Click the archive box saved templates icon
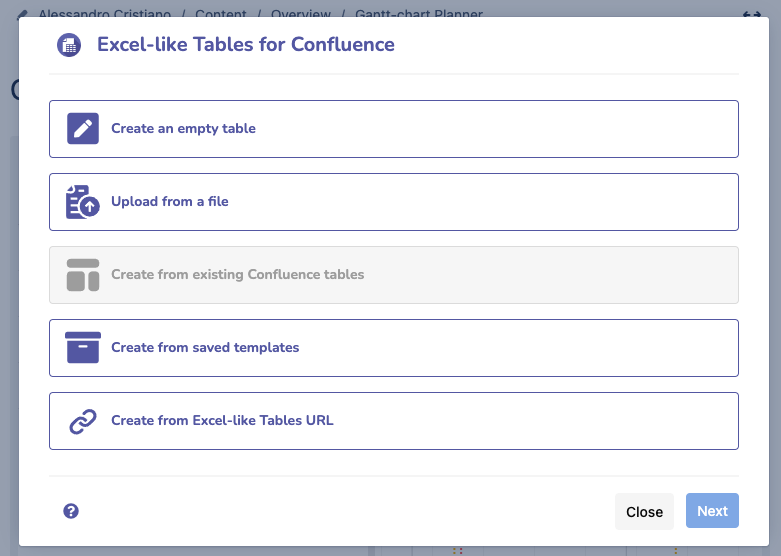The width and height of the screenshot is (781, 556). 83,348
